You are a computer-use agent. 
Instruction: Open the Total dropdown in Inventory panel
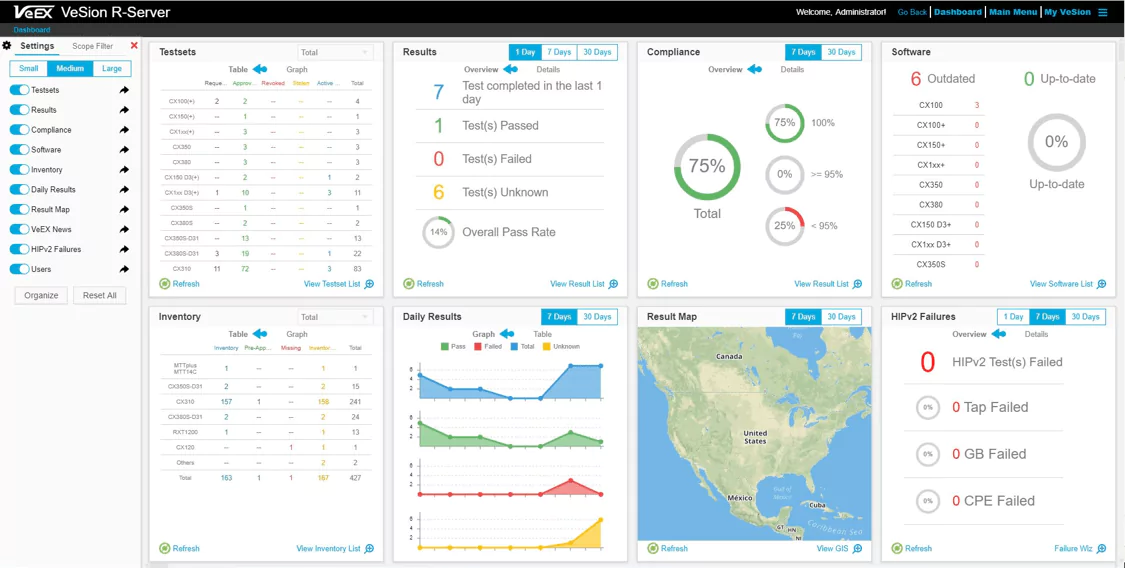tap(335, 317)
